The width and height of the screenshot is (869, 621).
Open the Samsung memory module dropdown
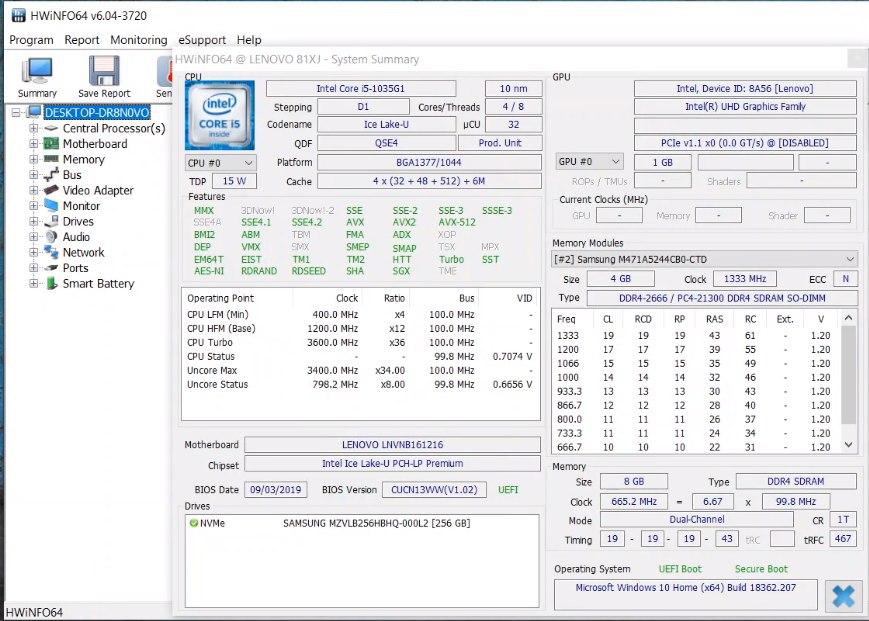click(705, 259)
